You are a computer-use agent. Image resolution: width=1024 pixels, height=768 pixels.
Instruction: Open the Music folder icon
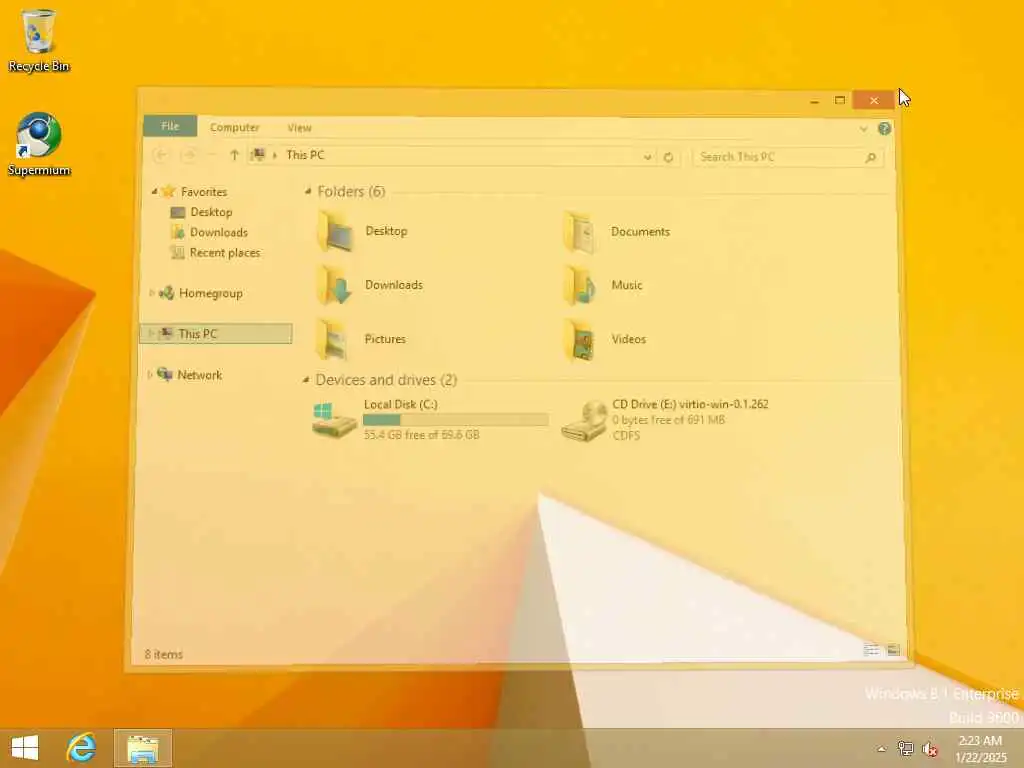tap(580, 285)
